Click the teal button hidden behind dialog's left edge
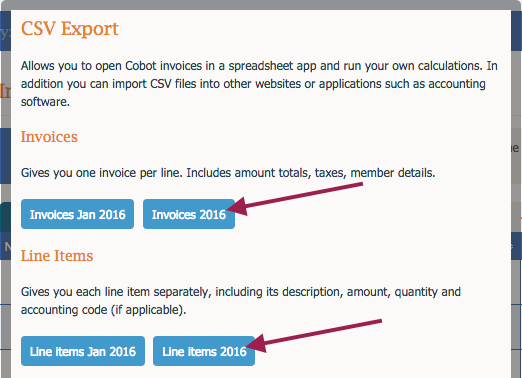Image resolution: width=522 pixels, height=378 pixels. [5, 217]
